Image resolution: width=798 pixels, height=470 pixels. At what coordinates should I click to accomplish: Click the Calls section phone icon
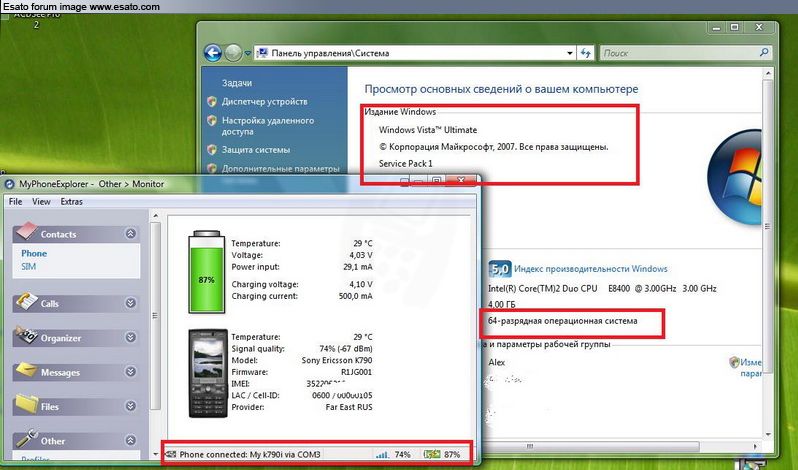click(x=26, y=301)
